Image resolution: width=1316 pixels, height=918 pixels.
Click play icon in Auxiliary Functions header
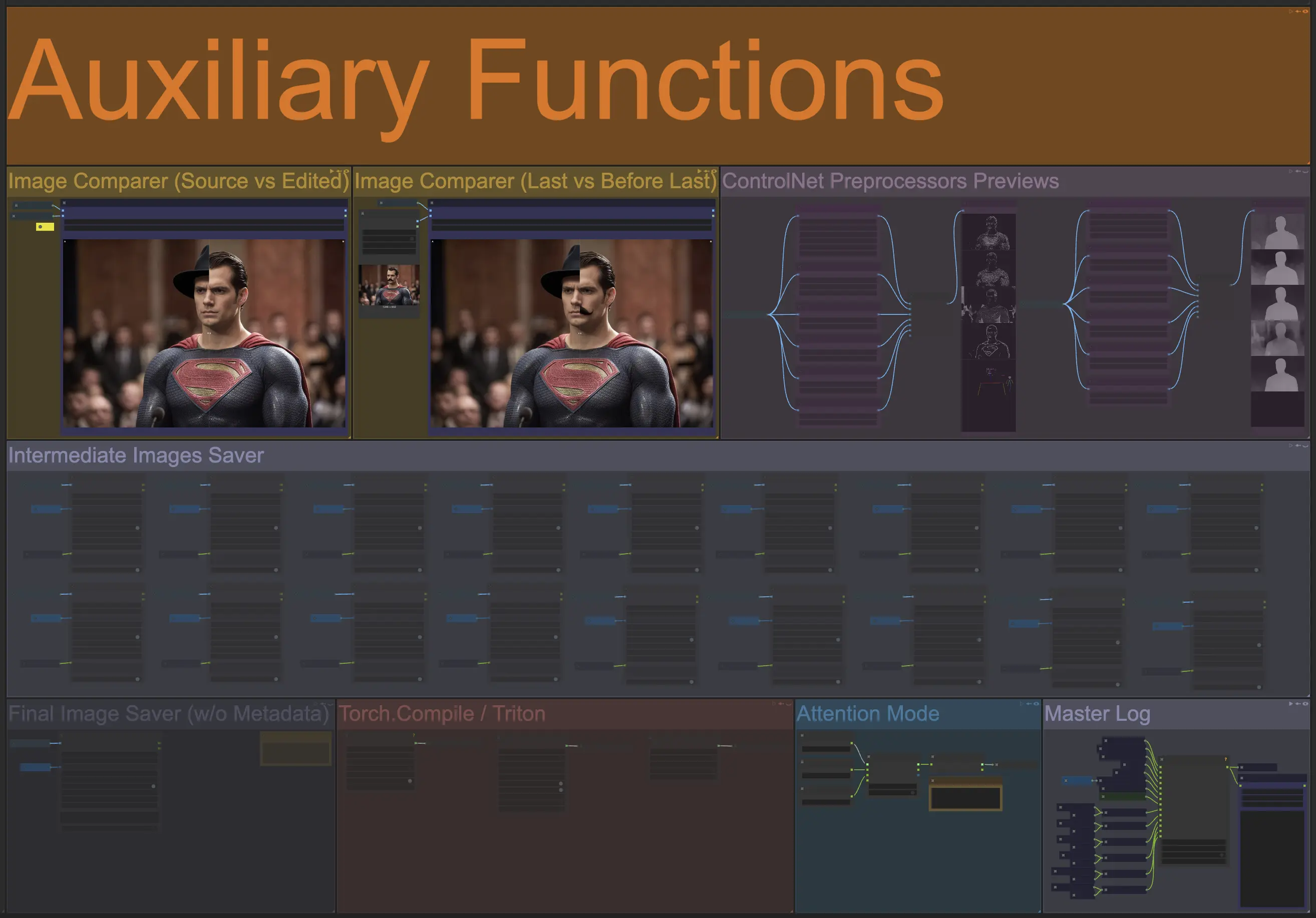[x=1291, y=12]
